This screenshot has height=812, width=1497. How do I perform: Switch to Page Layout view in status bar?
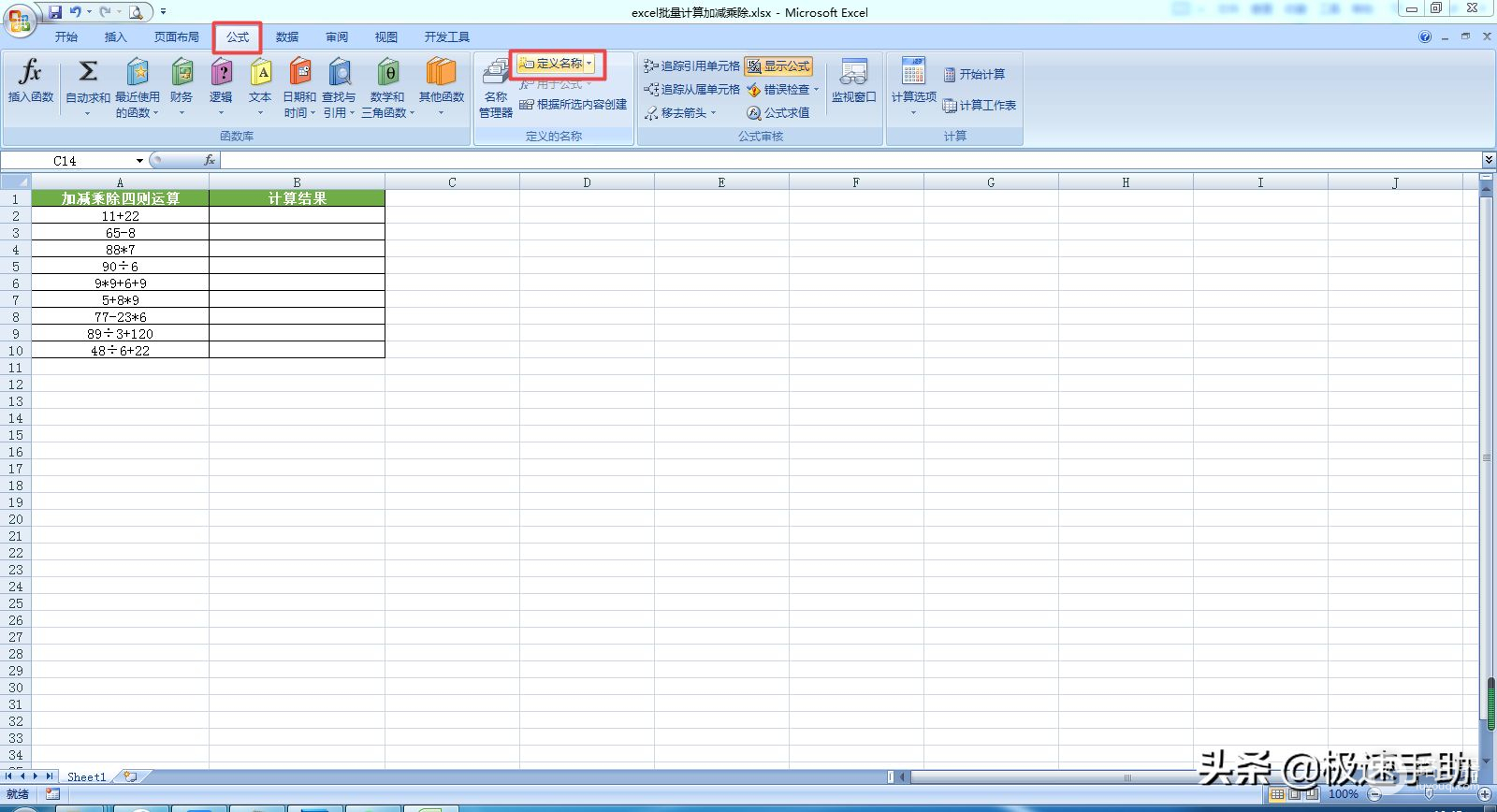coord(1295,794)
